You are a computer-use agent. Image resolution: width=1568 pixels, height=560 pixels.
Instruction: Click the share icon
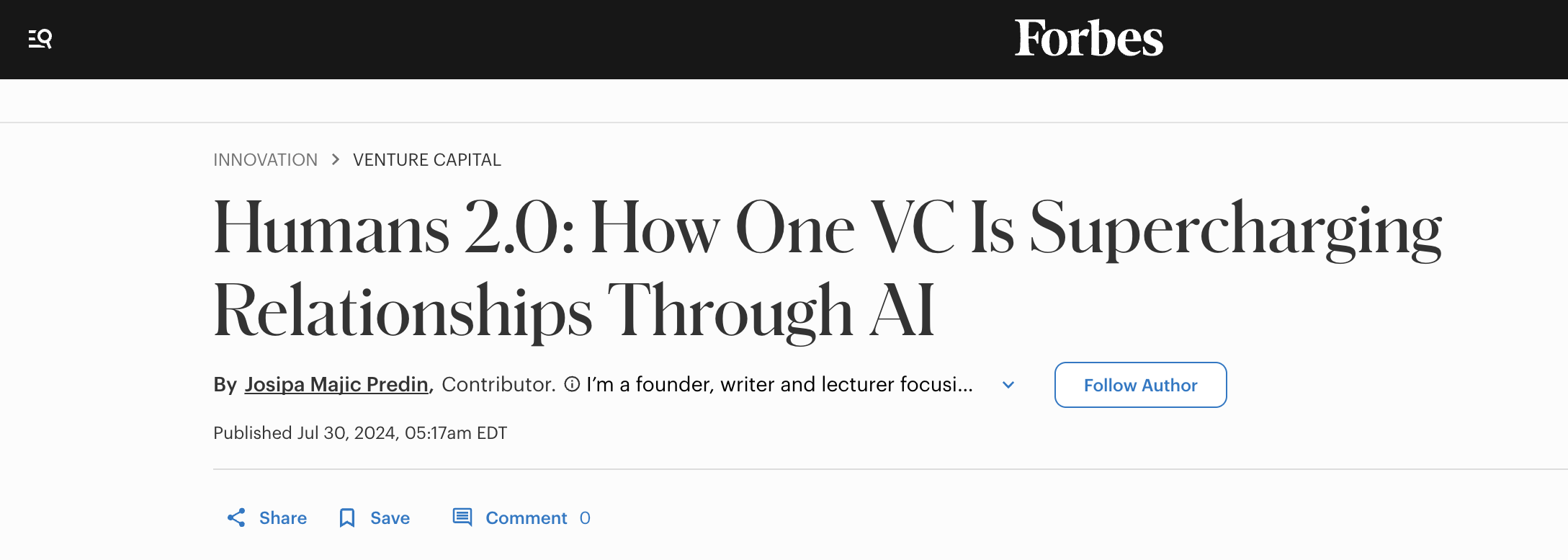tap(236, 517)
